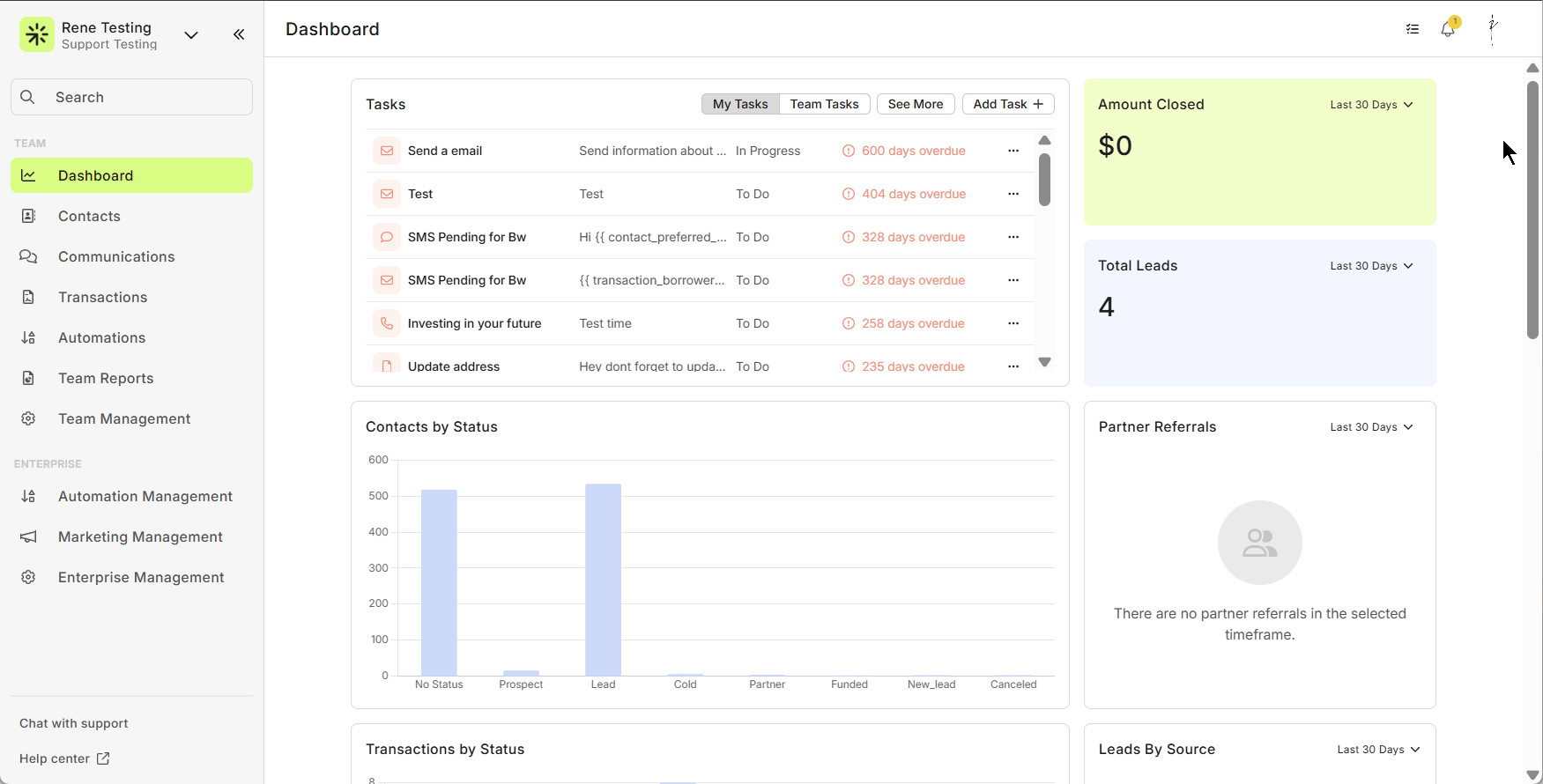Collapse the sidebar with double-chevron icon
The width and height of the screenshot is (1543, 784).
pos(239,34)
